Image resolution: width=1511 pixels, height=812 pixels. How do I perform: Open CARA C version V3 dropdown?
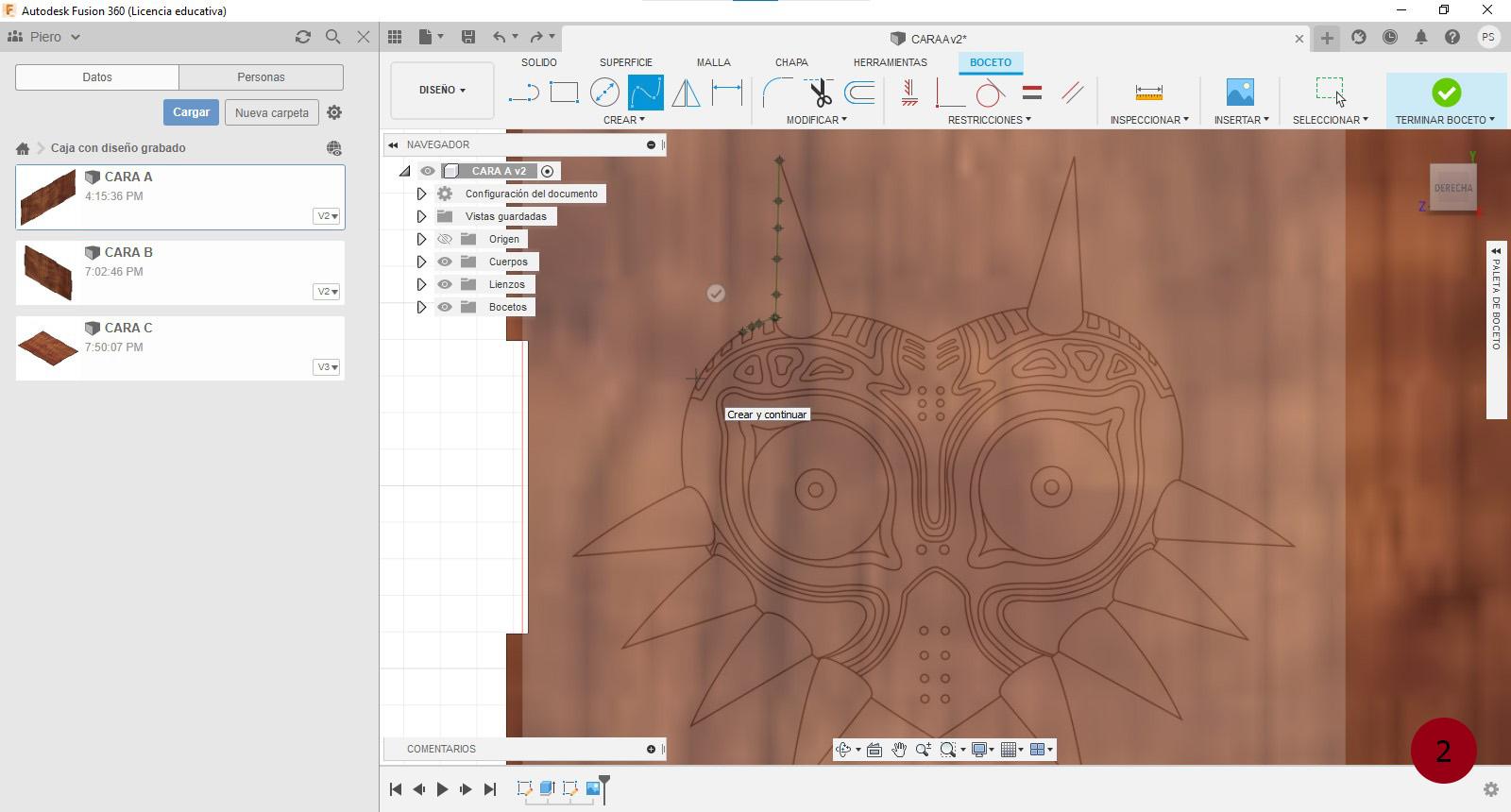[327, 367]
